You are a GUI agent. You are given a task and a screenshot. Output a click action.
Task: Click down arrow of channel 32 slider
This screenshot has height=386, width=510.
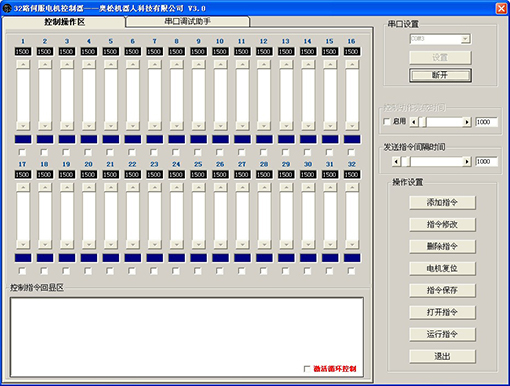(352, 244)
